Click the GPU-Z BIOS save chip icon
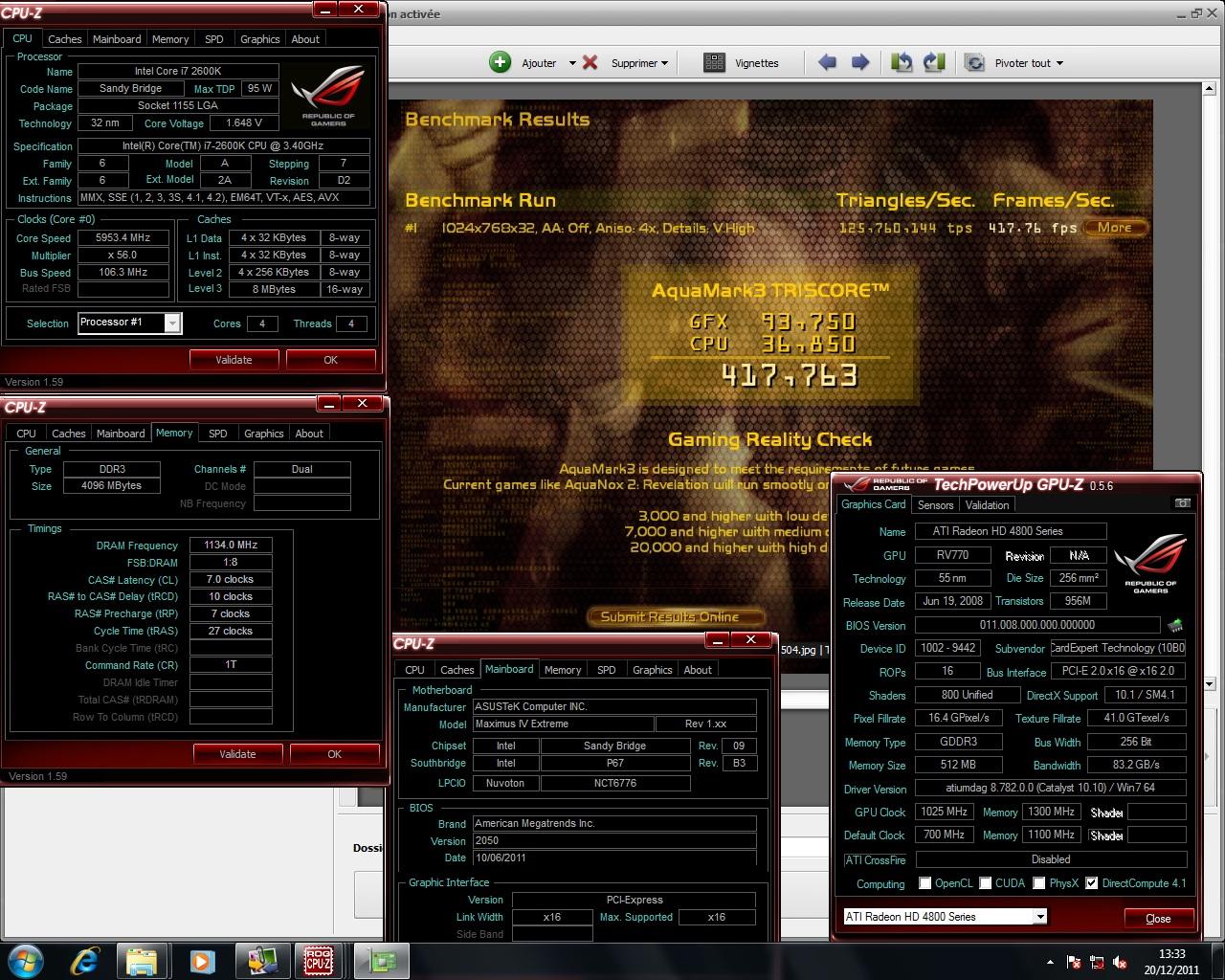Image resolution: width=1225 pixels, height=980 pixels. click(x=1175, y=626)
